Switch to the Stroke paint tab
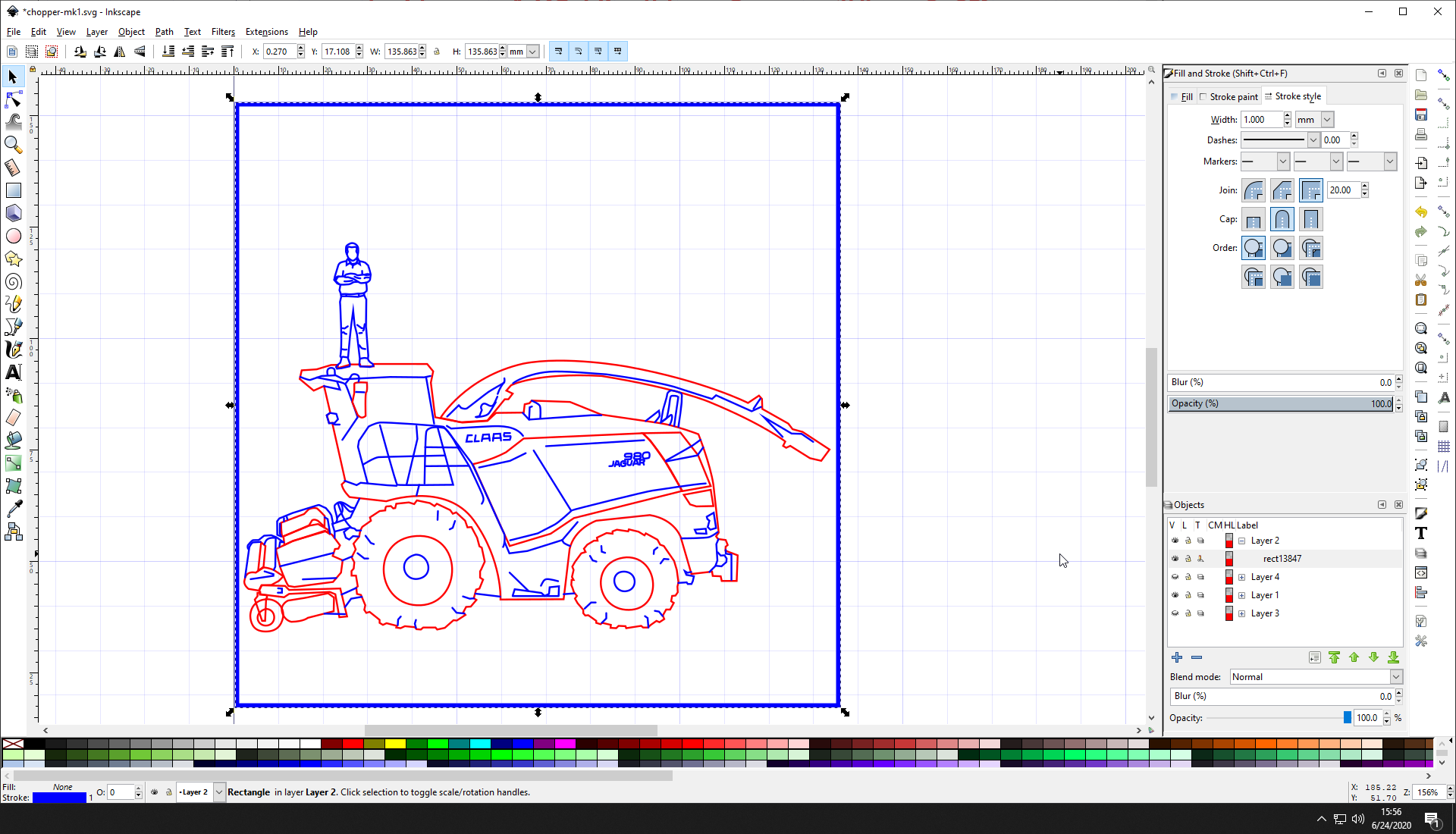This screenshot has height=834, width=1456. (1229, 97)
